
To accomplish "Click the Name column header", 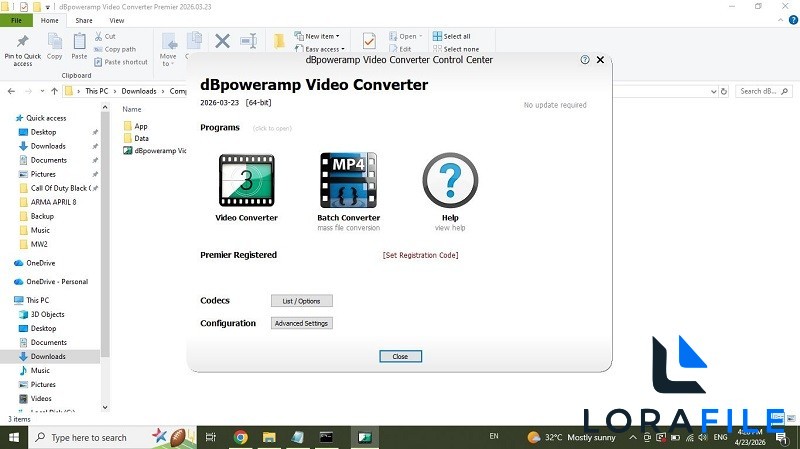I will pos(132,109).
